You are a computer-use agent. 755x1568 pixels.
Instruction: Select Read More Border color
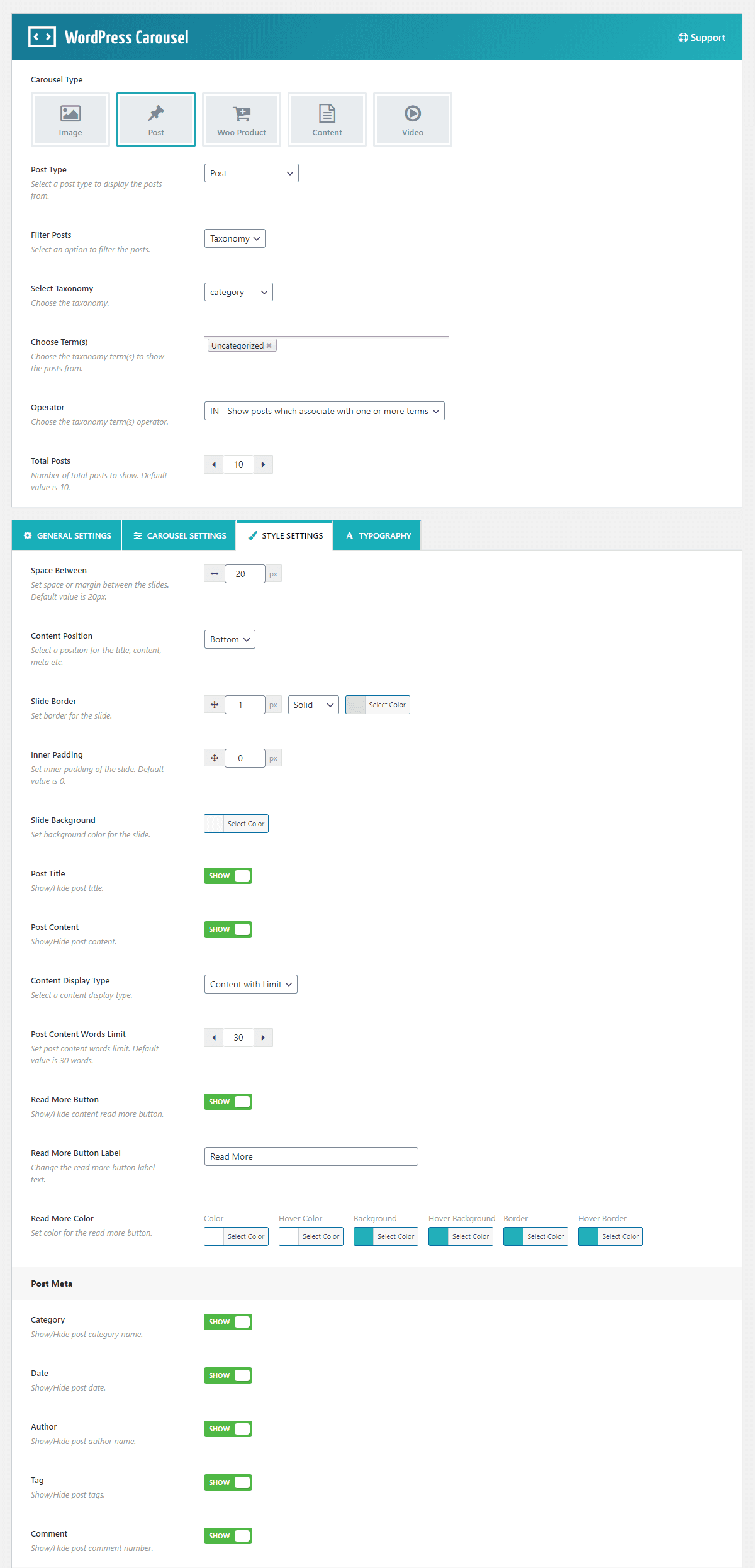click(535, 1236)
